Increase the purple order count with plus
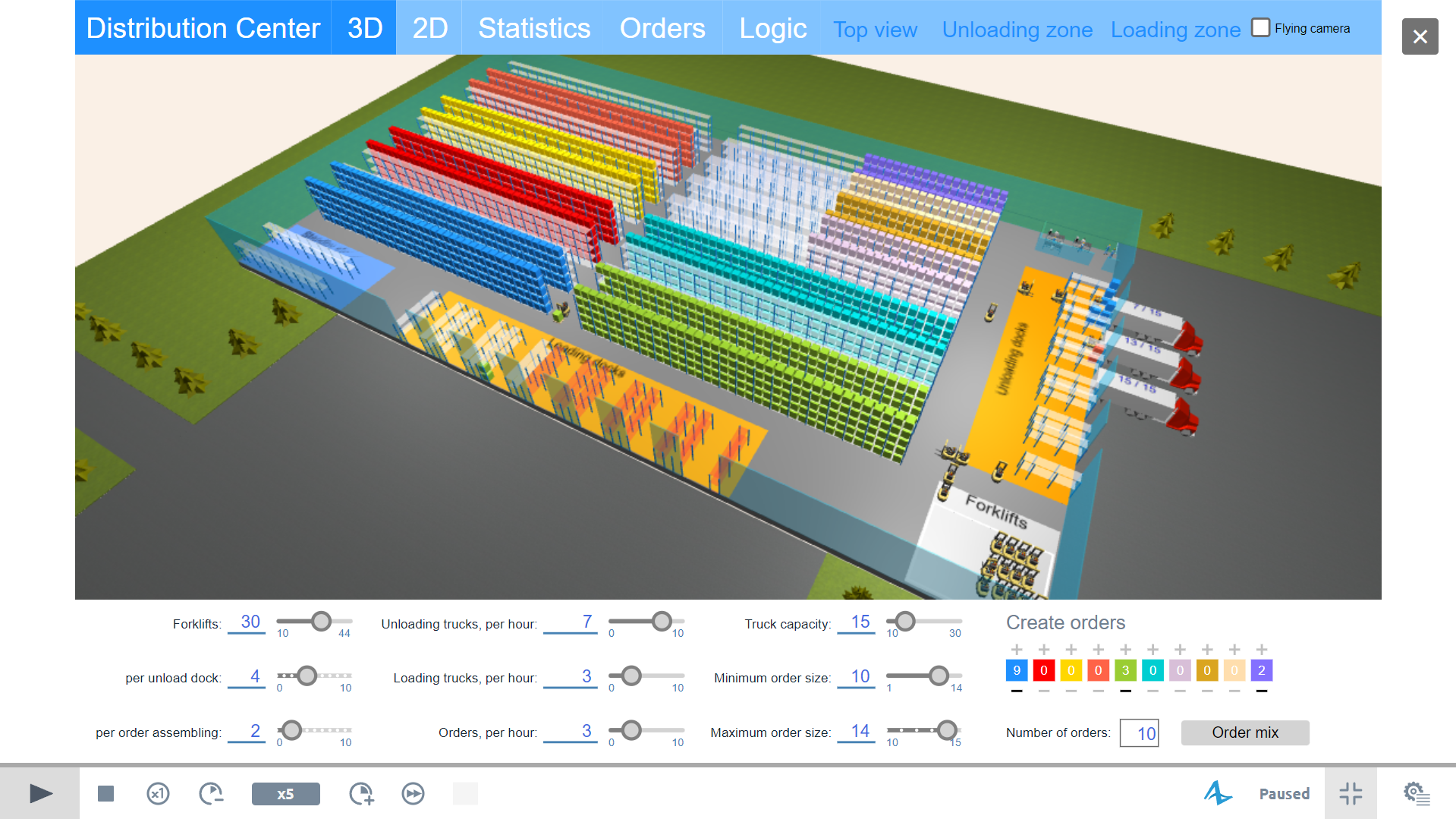Screen dimensions: 1456x819 [1262, 650]
